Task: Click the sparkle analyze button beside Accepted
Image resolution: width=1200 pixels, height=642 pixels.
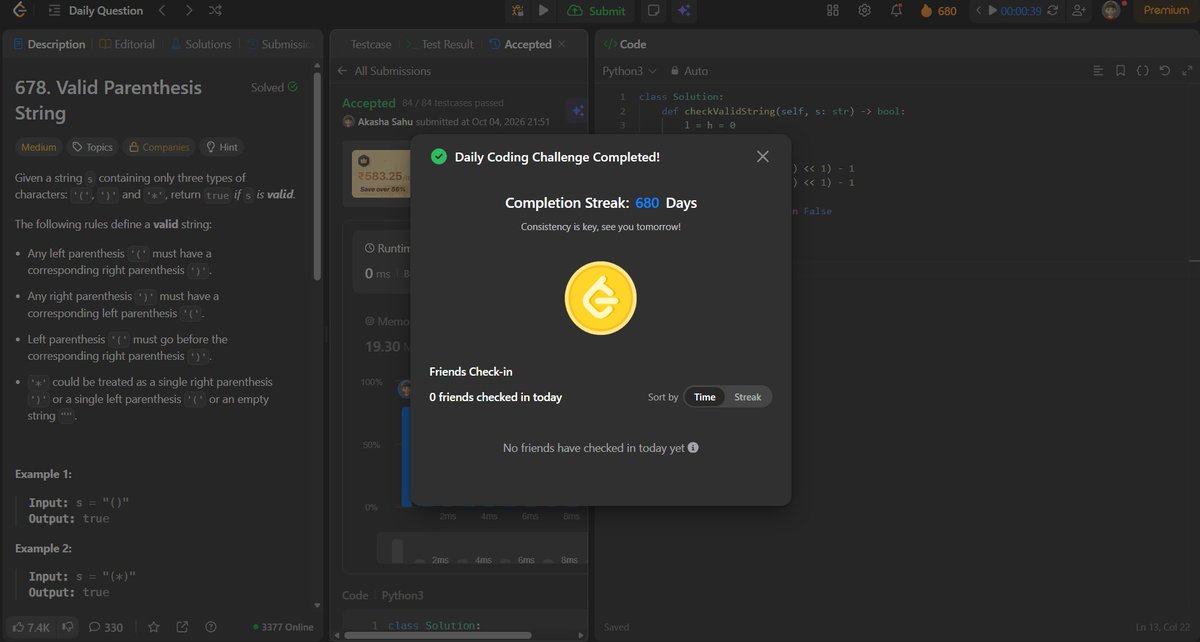Action: (577, 112)
